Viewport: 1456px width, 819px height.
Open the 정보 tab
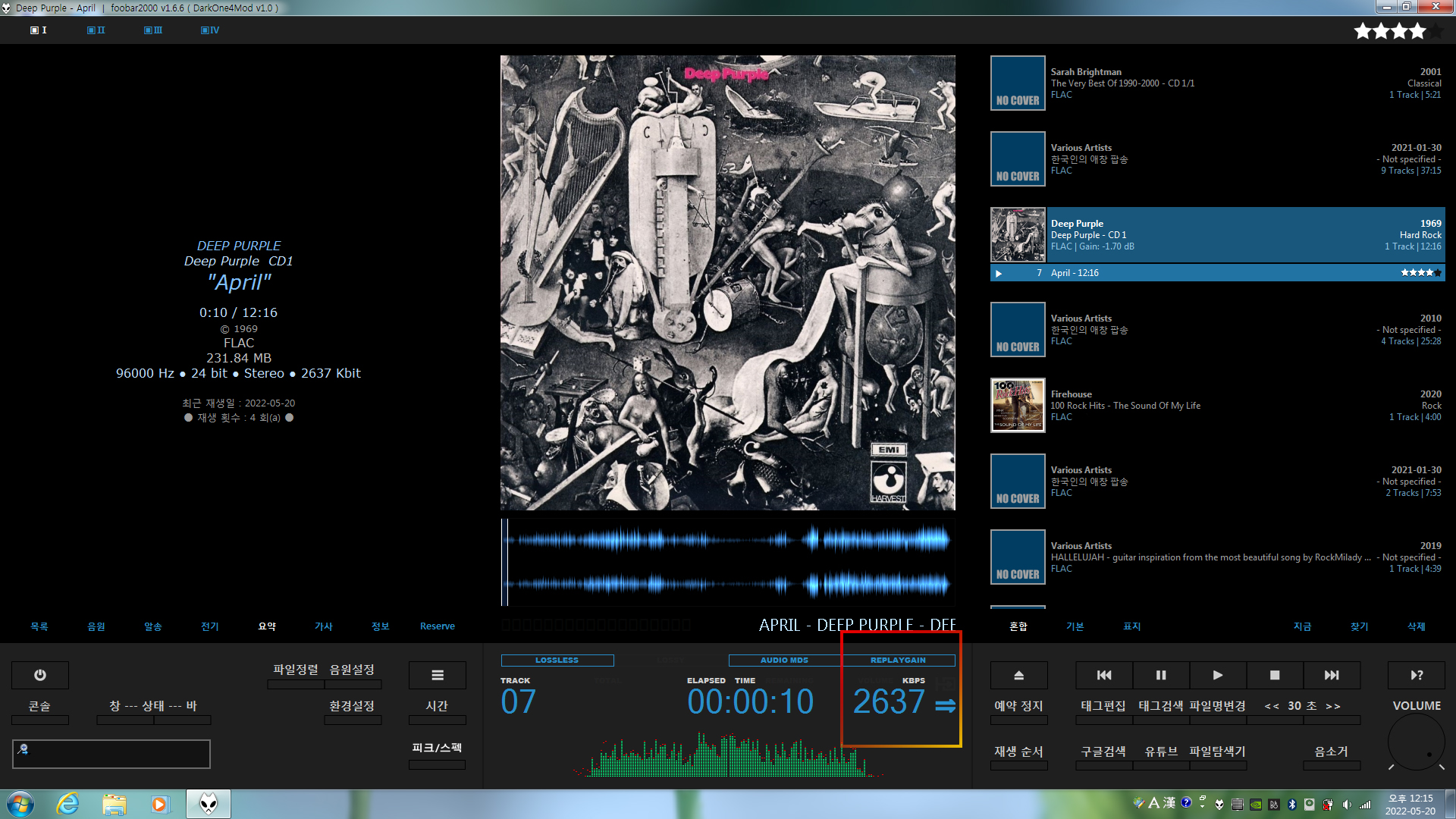click(381, 626)
